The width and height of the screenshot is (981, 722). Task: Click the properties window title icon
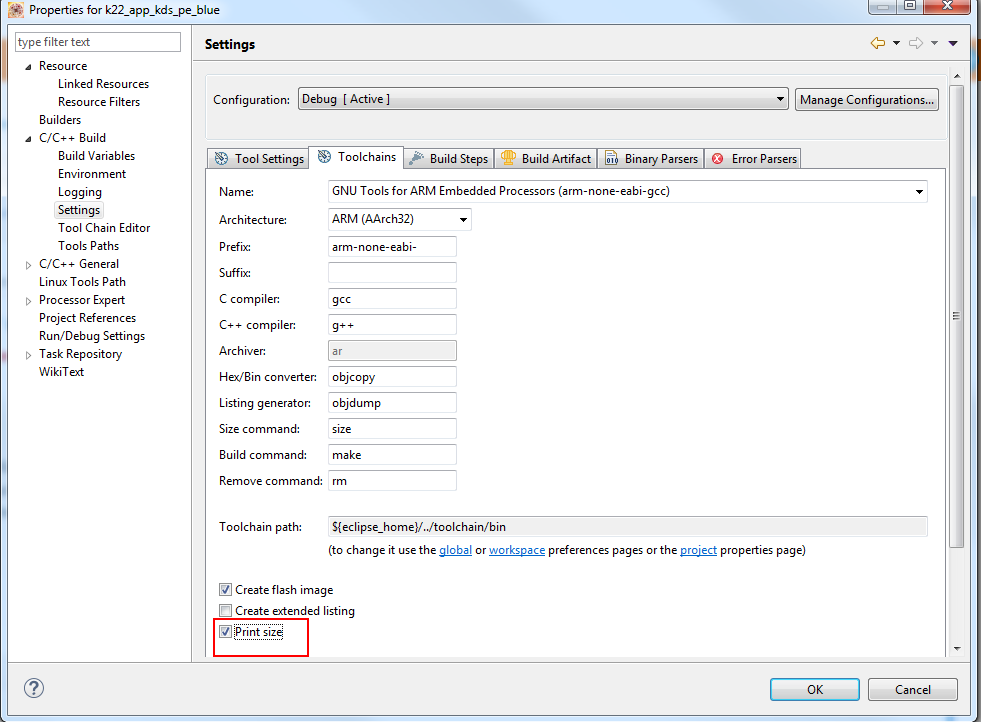pos(16,10)
